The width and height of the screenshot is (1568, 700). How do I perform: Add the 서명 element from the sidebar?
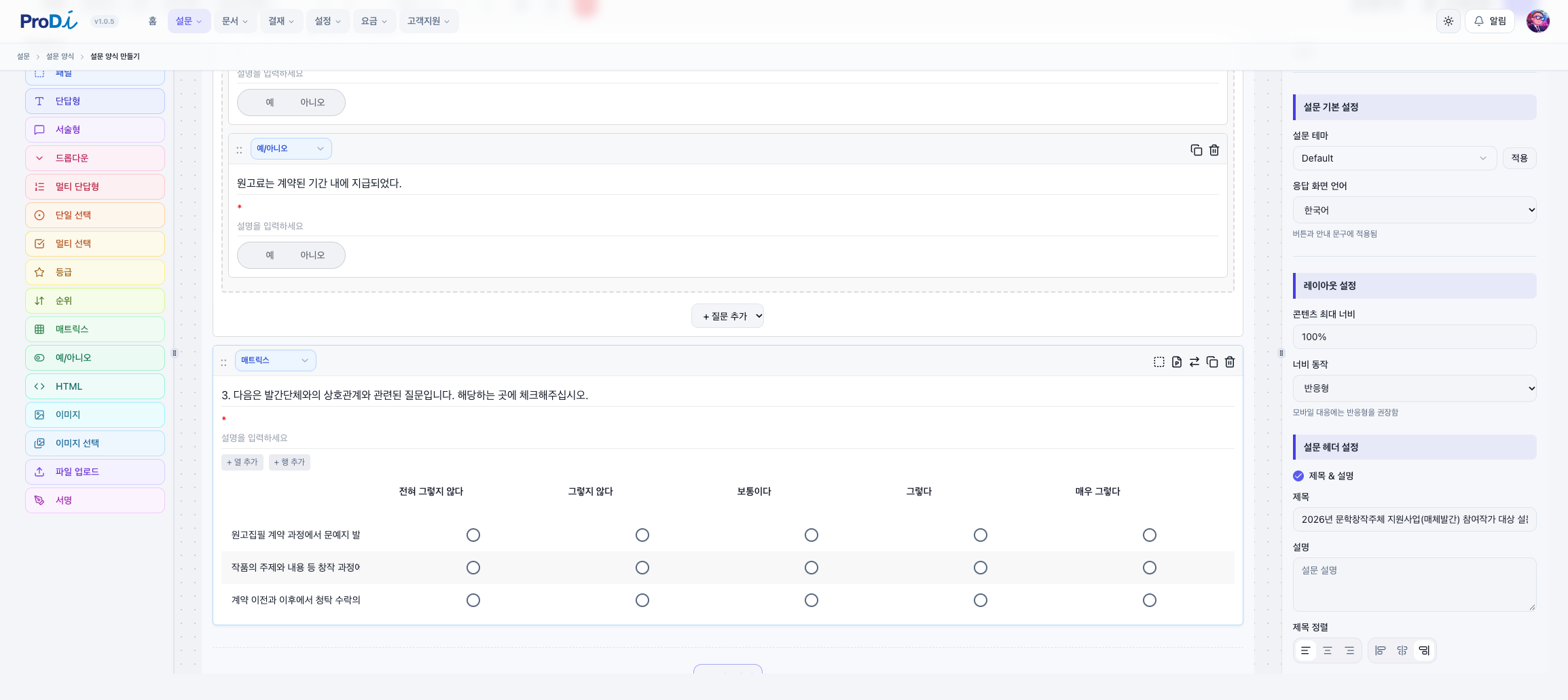[95, 500]
